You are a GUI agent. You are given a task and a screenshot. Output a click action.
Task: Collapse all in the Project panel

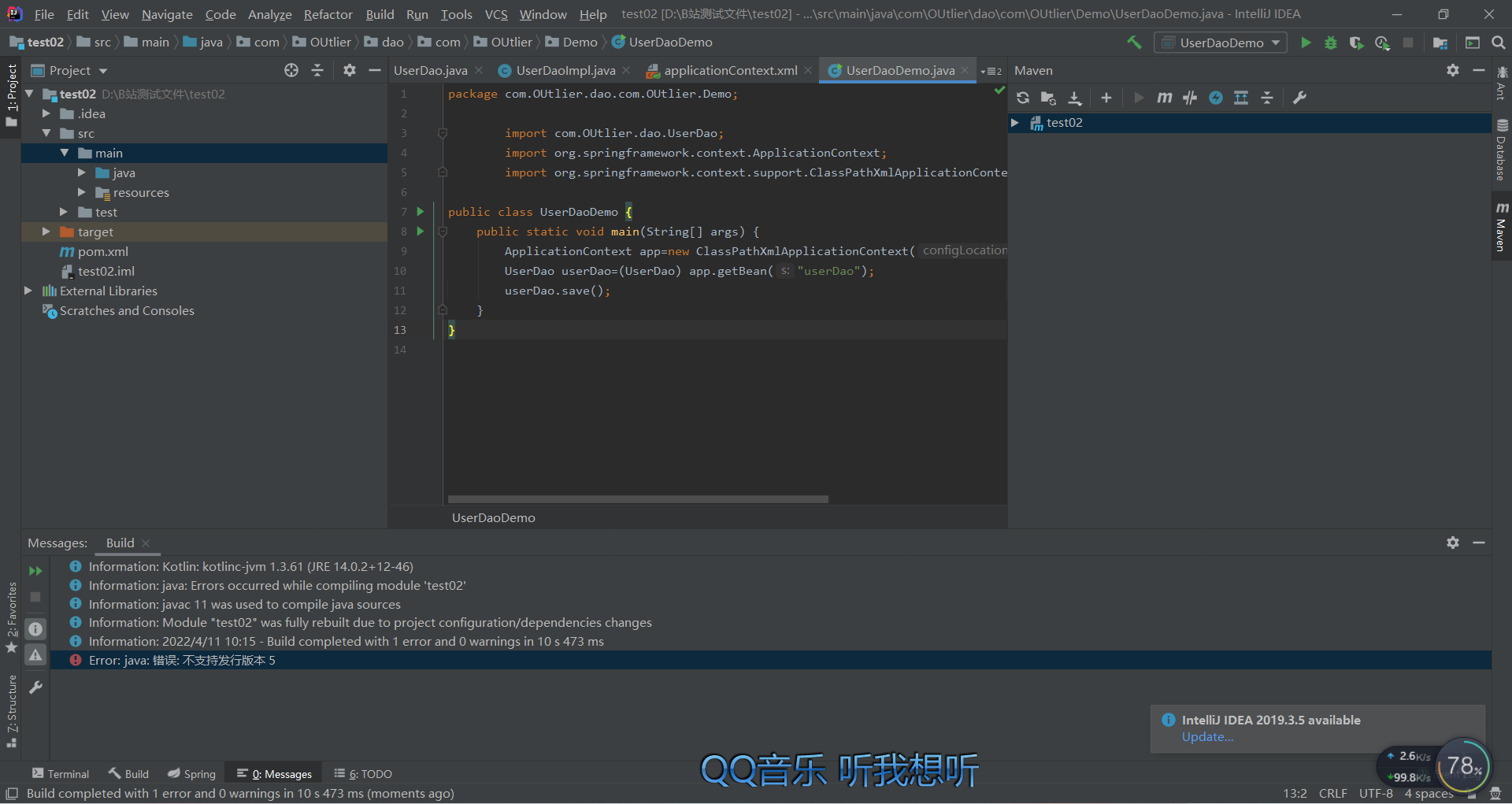[317, 70]
